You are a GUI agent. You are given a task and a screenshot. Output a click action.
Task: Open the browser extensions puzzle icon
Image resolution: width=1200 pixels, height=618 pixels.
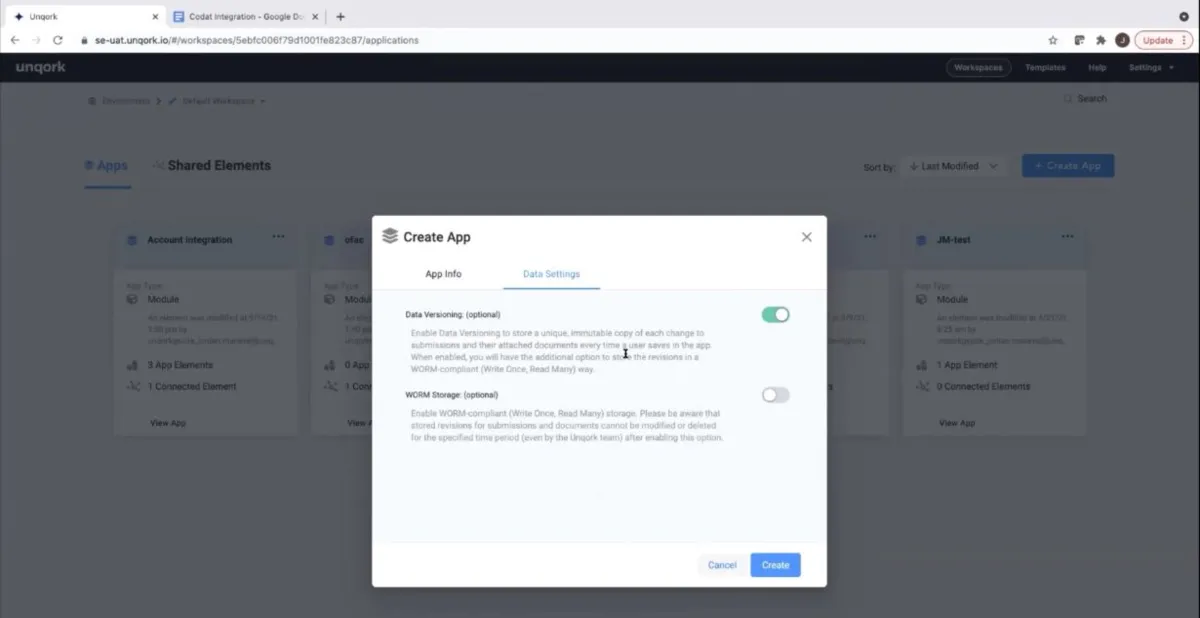1101,40
